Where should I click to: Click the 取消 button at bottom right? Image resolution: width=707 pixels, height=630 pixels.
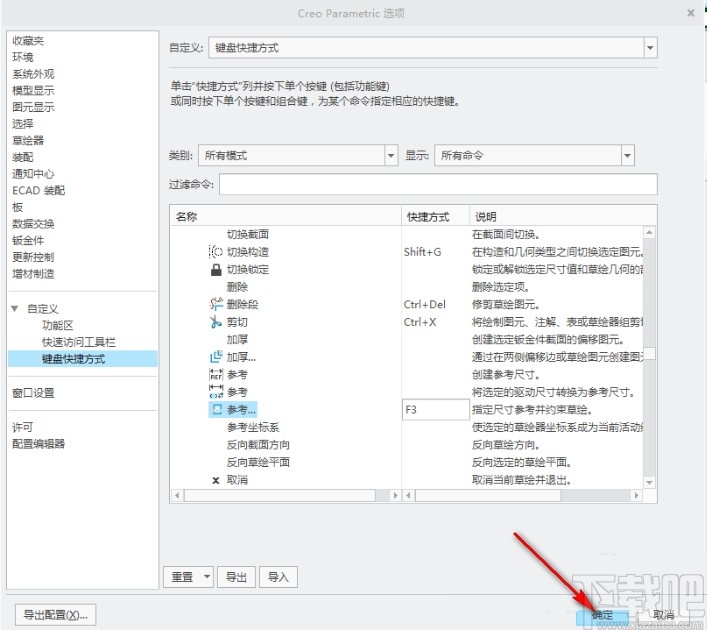(663, 615)
